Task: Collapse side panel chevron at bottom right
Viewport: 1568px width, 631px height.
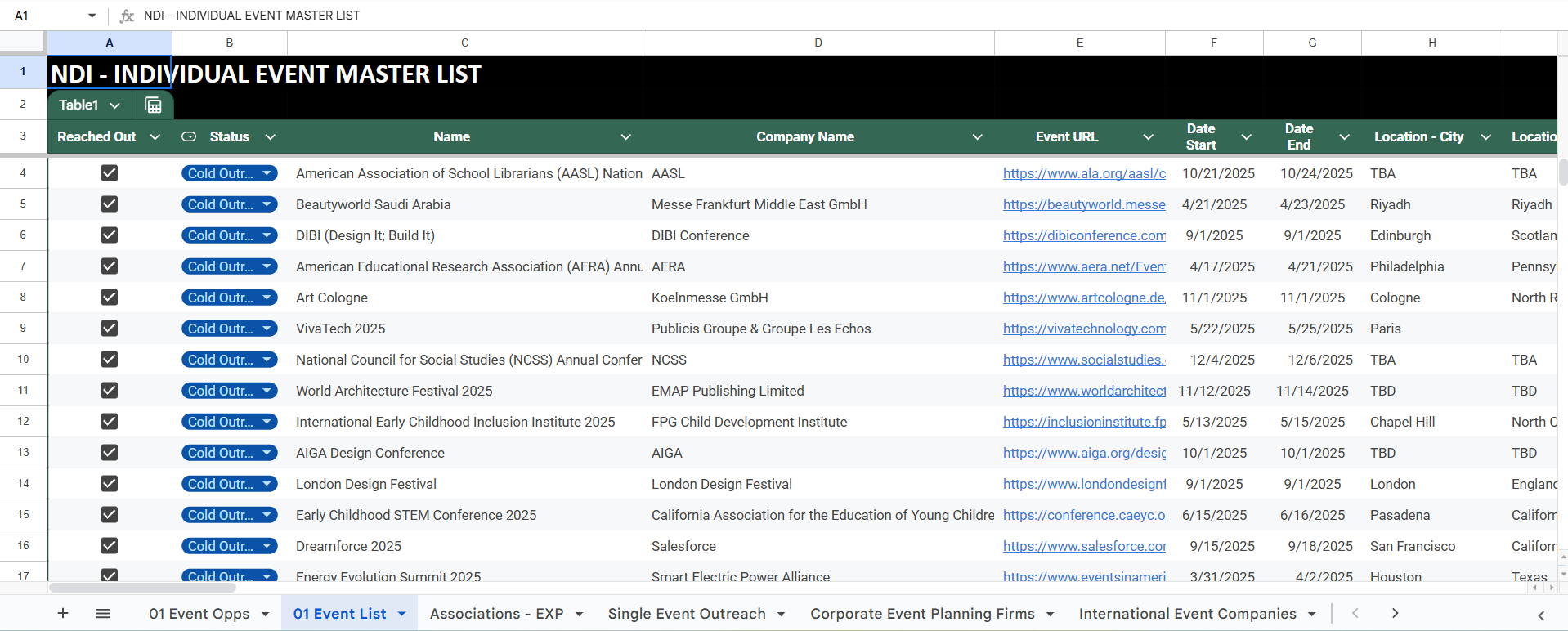Action: click(x=1541, y=615)
